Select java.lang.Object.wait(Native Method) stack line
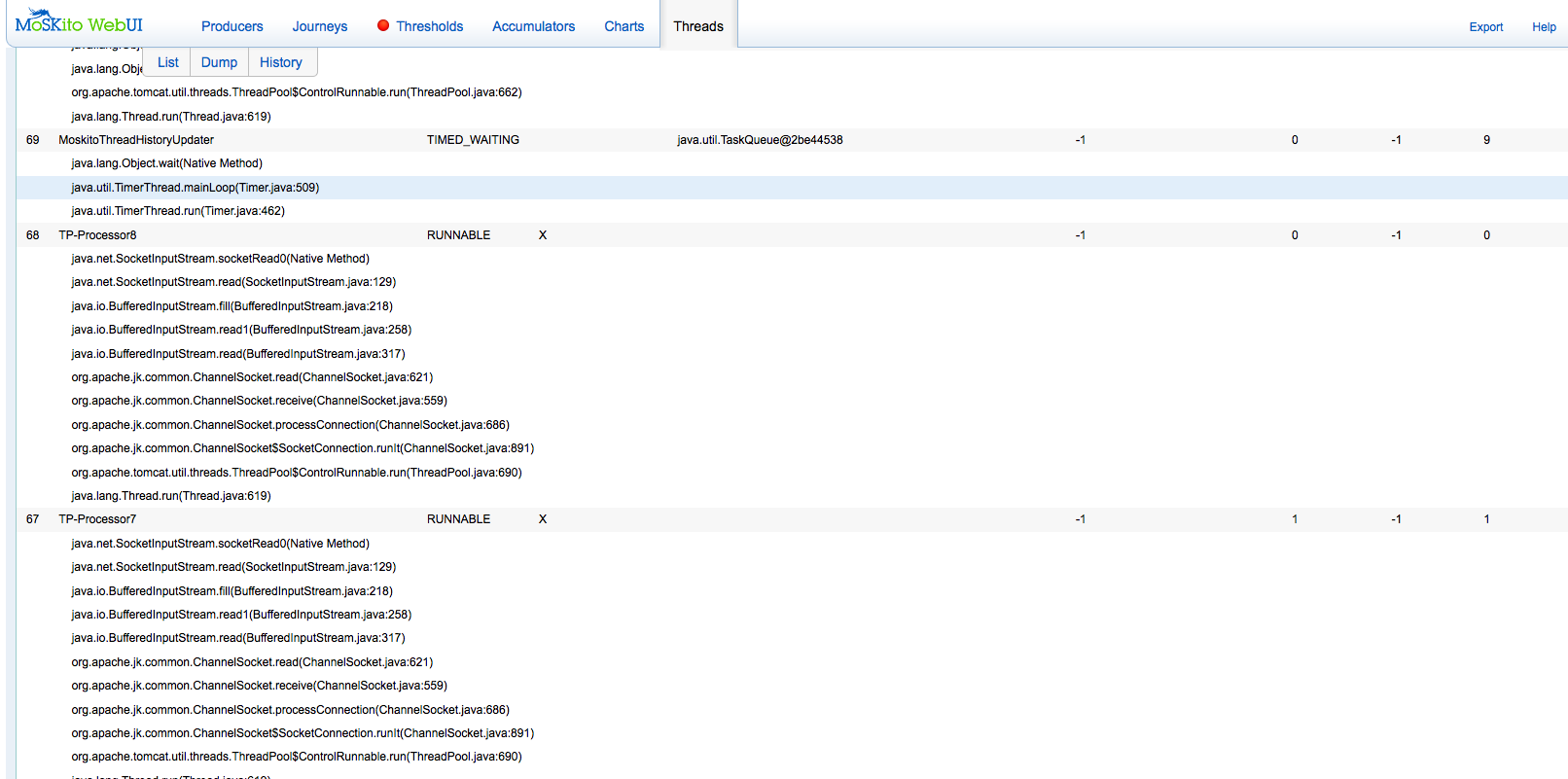The width and height of the screenshot is (1568, 779). [x=166, y=163]
